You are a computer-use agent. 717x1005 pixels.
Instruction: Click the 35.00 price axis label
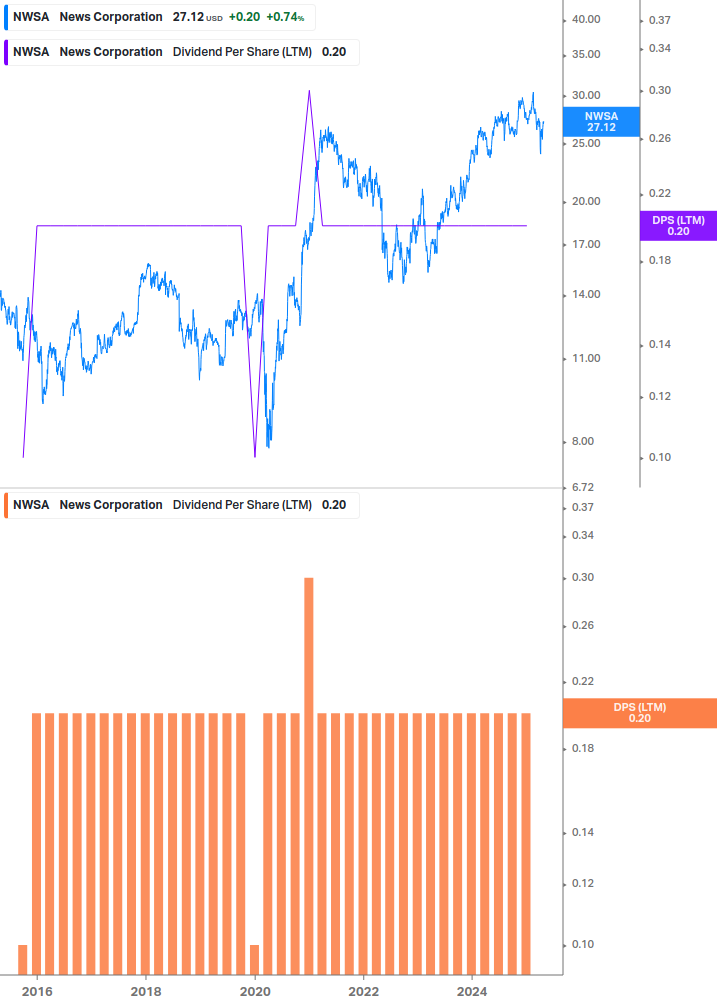coord(586,54)
